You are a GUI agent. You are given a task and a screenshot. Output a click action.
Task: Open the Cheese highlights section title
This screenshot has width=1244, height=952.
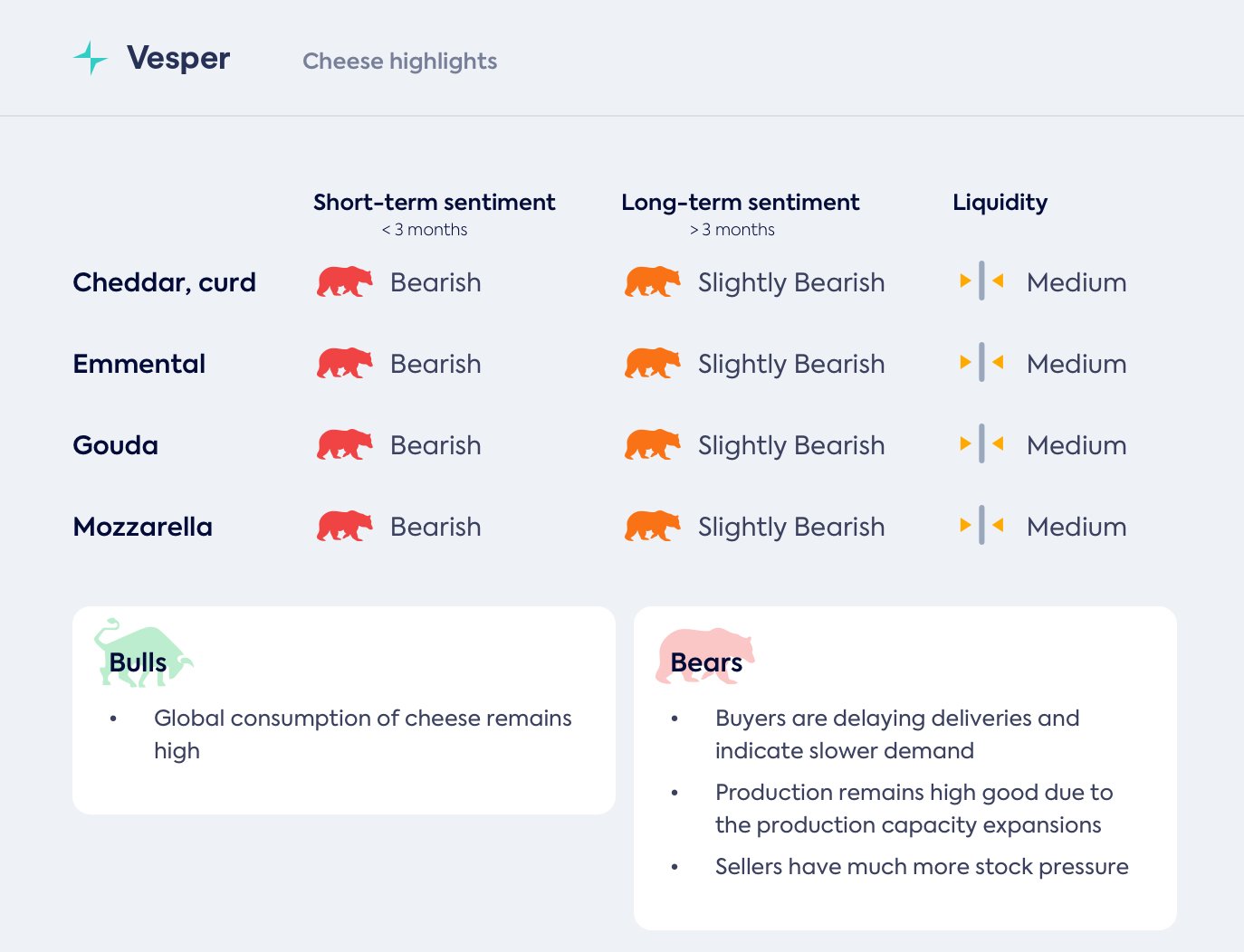pyautogui.click(x=399, y=62)
